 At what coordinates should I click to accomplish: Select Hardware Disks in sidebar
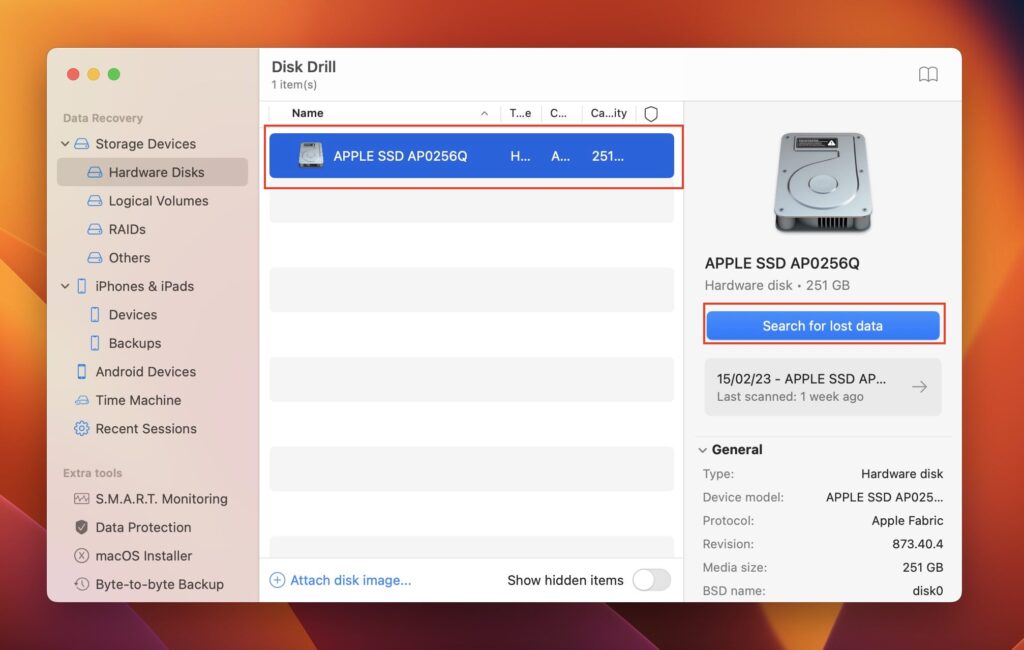tap(152, 172)
